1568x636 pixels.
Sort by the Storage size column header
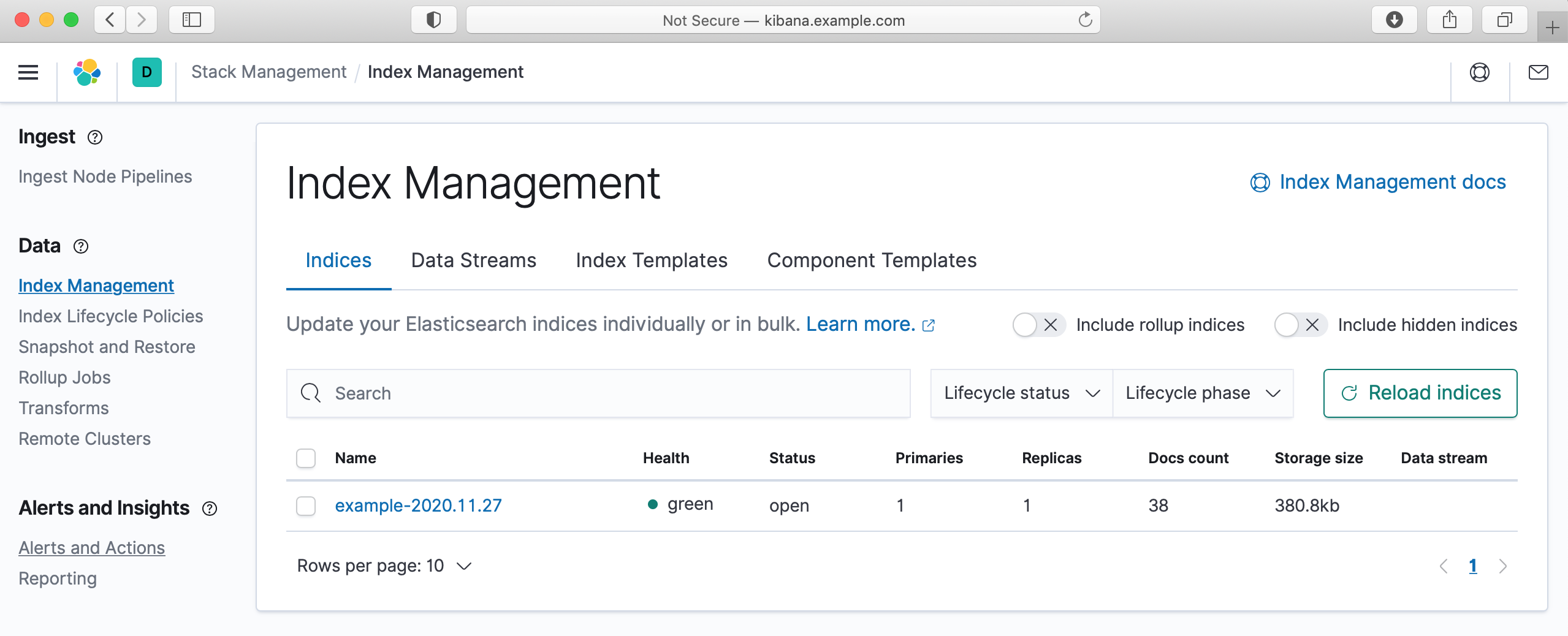1319,458
